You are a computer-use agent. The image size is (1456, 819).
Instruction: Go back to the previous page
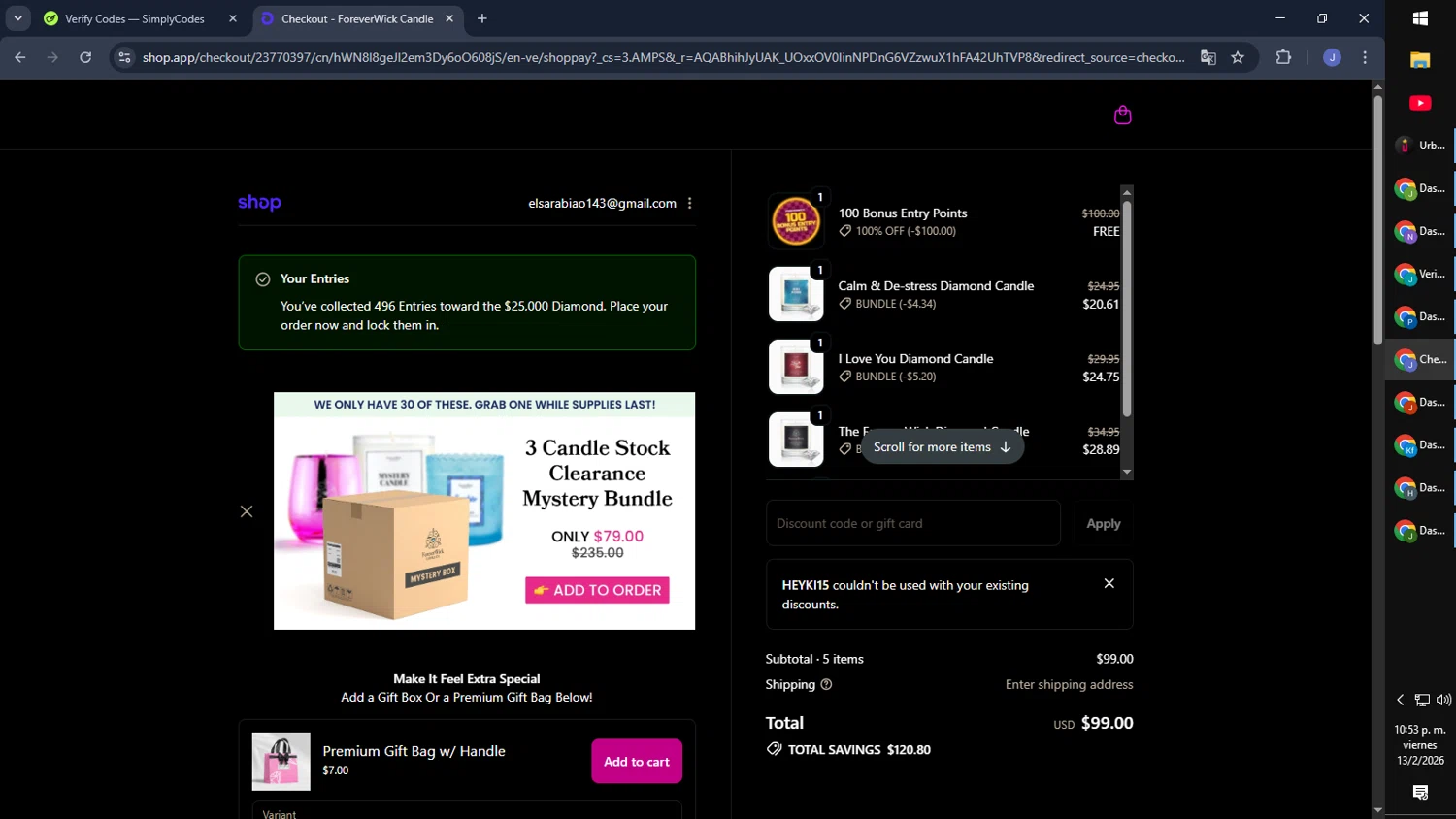pyautogui.click(x=20, y=57)
